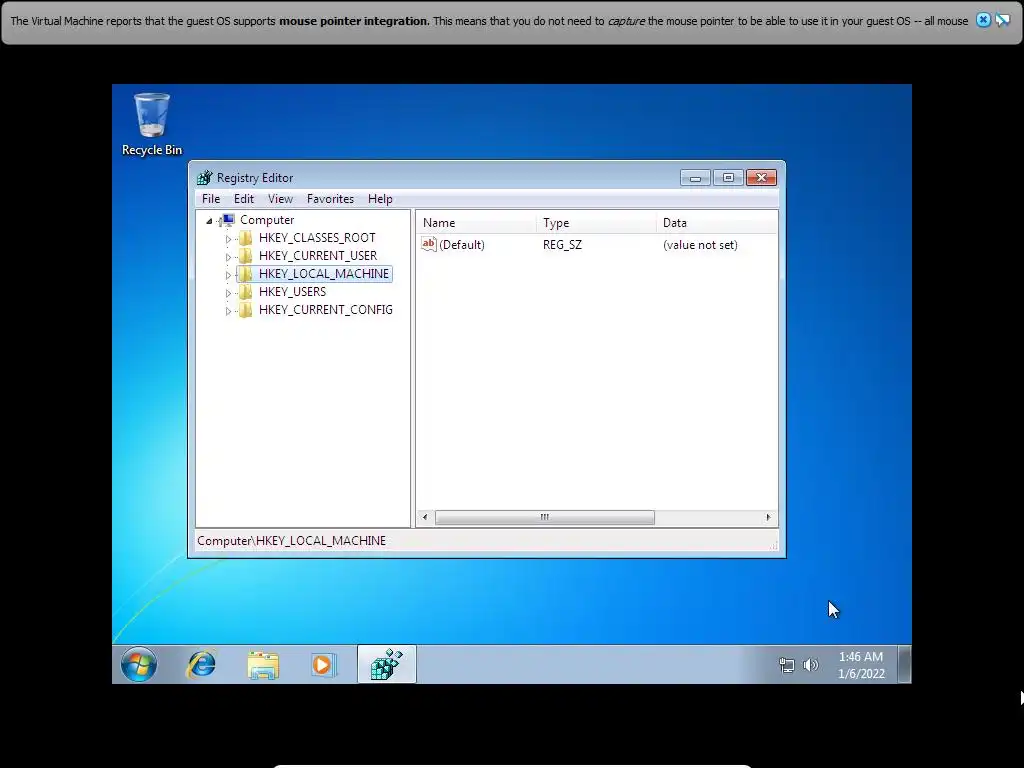
Task: Select the HKEY_LOCAL_MACHINE tree label
Action: 323,274
